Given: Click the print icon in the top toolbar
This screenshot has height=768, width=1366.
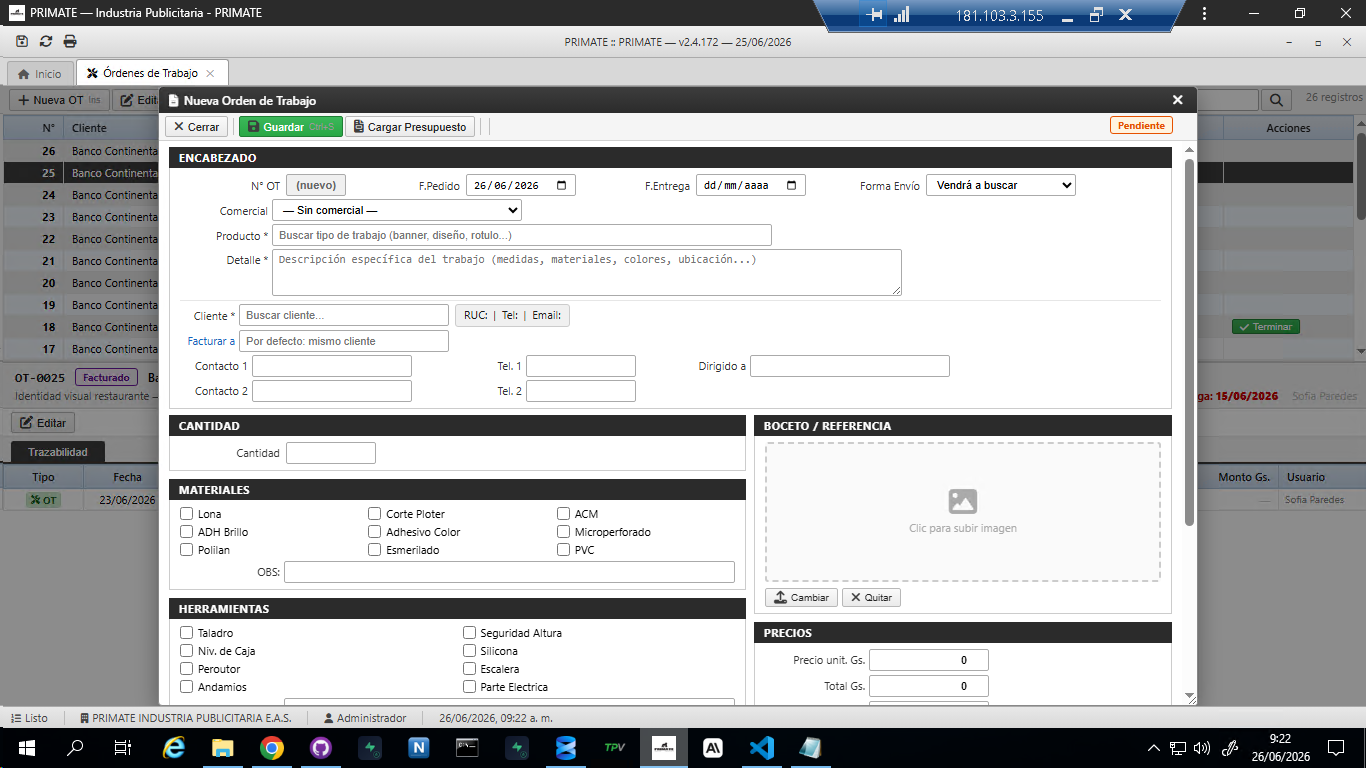Looking at the screenshot, I should tap(70, 41).
